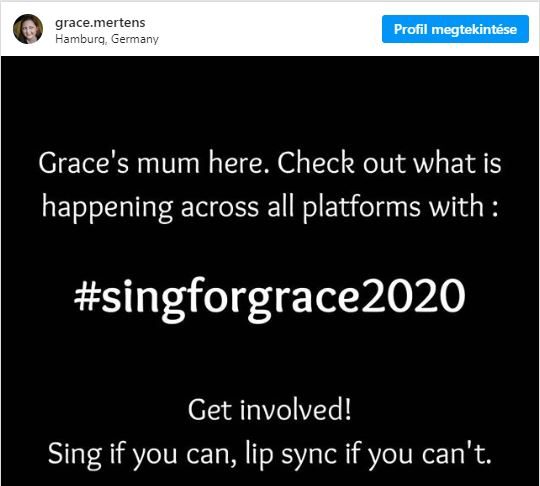Click the word "happening" in the post

pos(107,208)
